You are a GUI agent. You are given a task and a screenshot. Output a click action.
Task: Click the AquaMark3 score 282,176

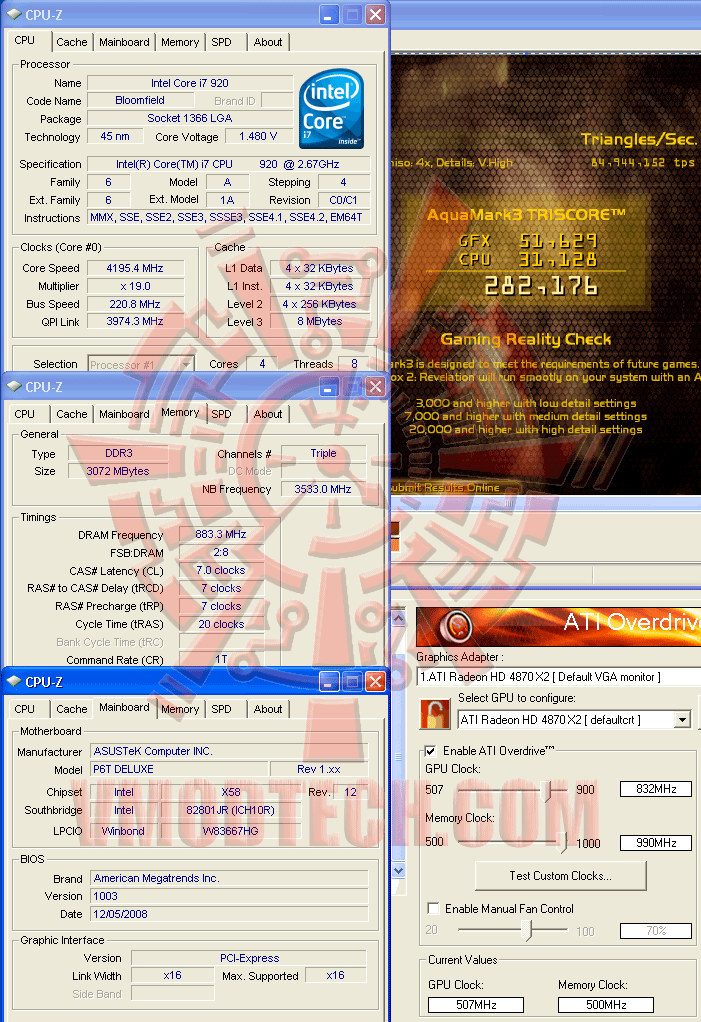(541, 285)
